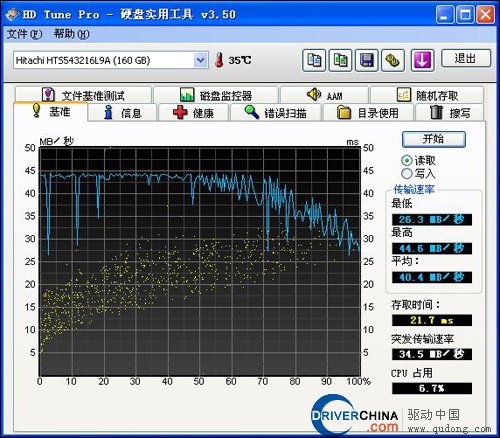Viewport: 500px width, 438px height.
Task: Click the save floppy disk icon
Action: 367,60
